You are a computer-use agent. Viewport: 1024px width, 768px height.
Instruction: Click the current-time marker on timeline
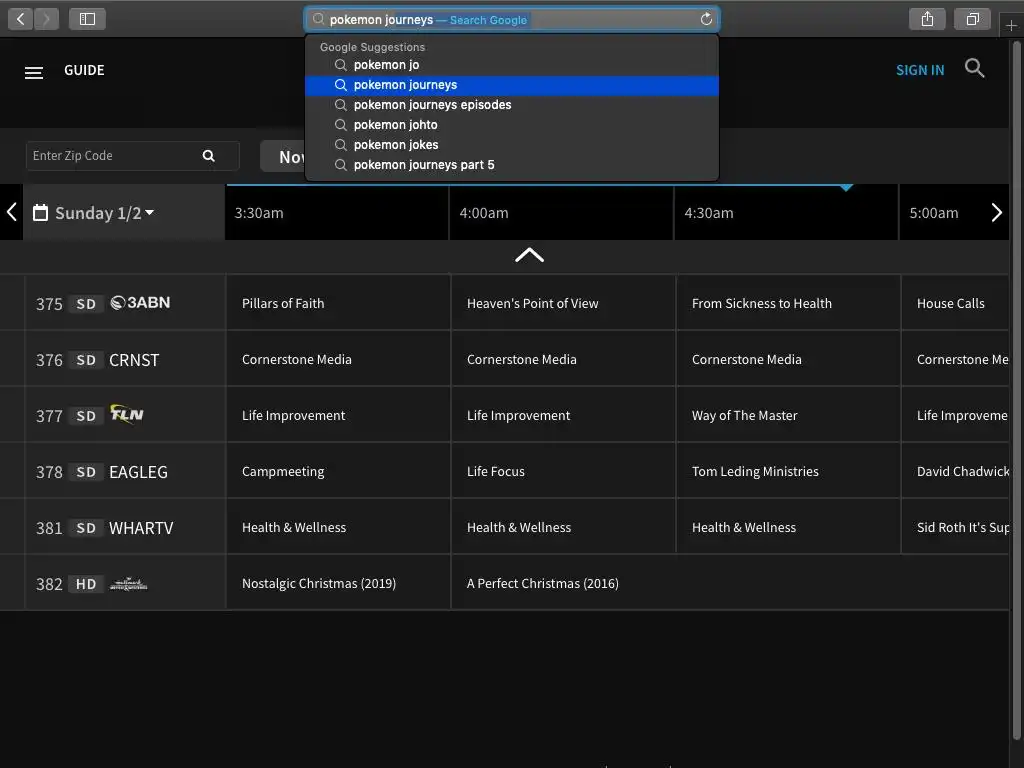point(846,188)
